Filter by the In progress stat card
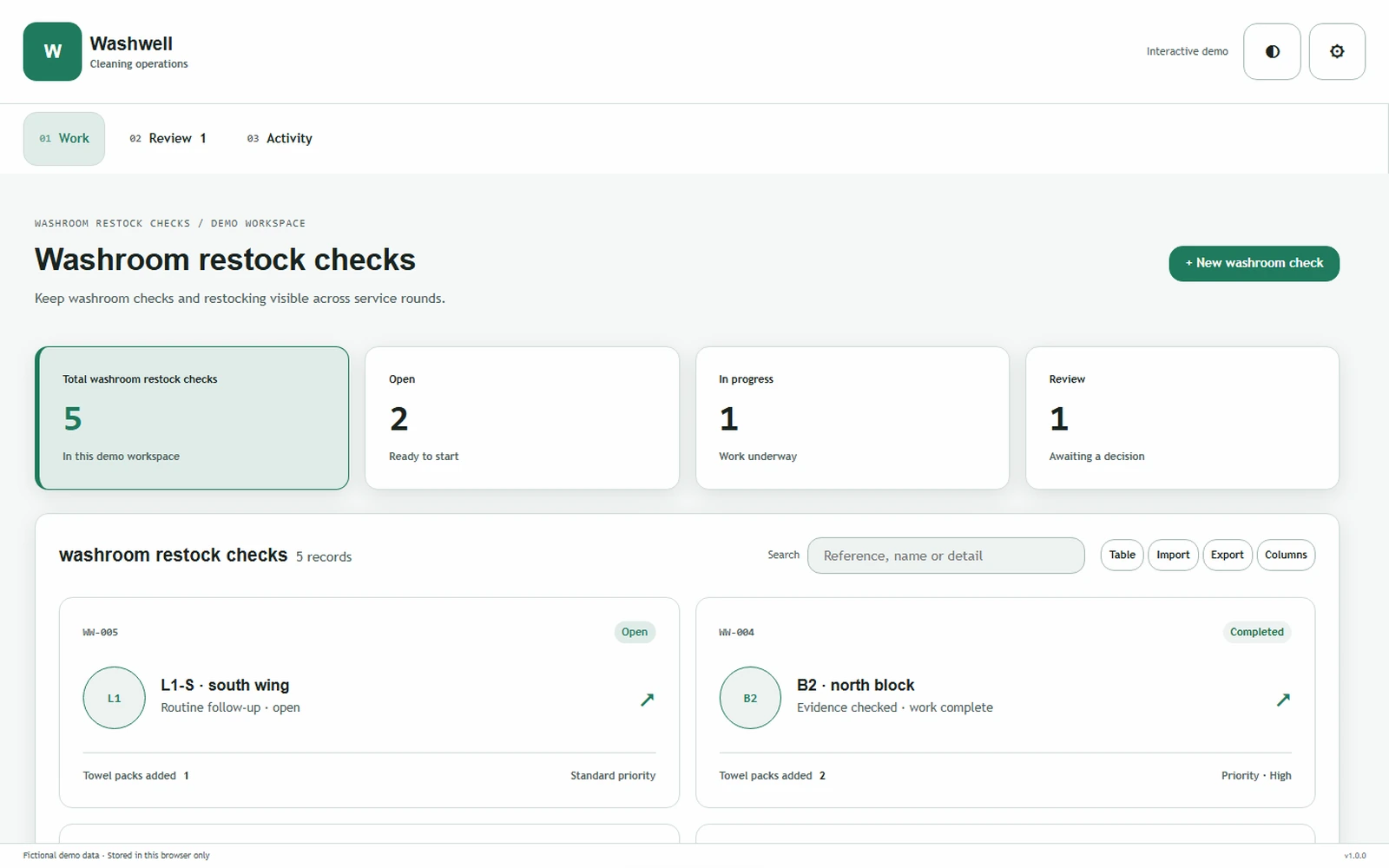This screenshot has width=1389, height=868. (x=852, y=418)
